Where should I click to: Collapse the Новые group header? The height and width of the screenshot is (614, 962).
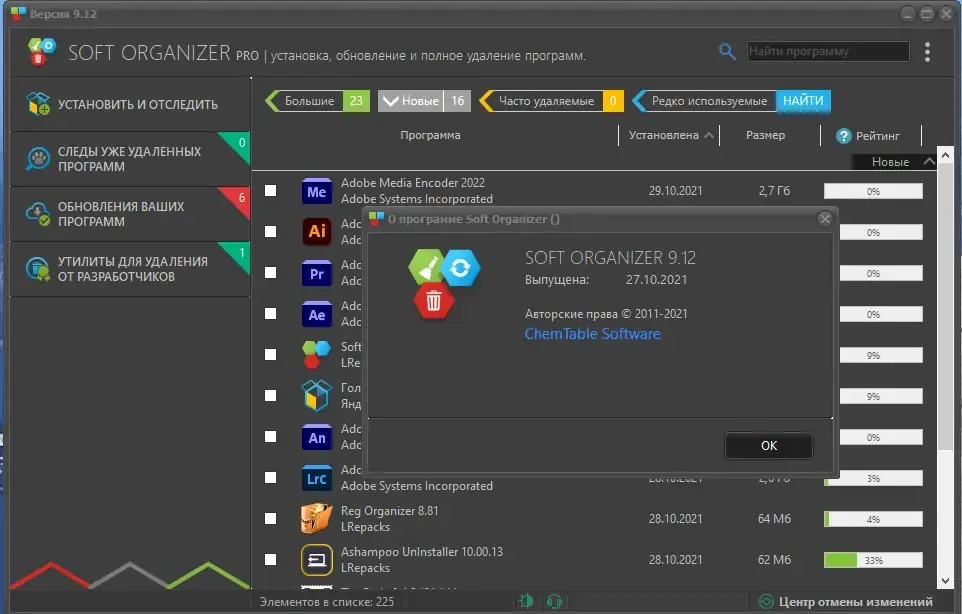click(x=929, y=162)
